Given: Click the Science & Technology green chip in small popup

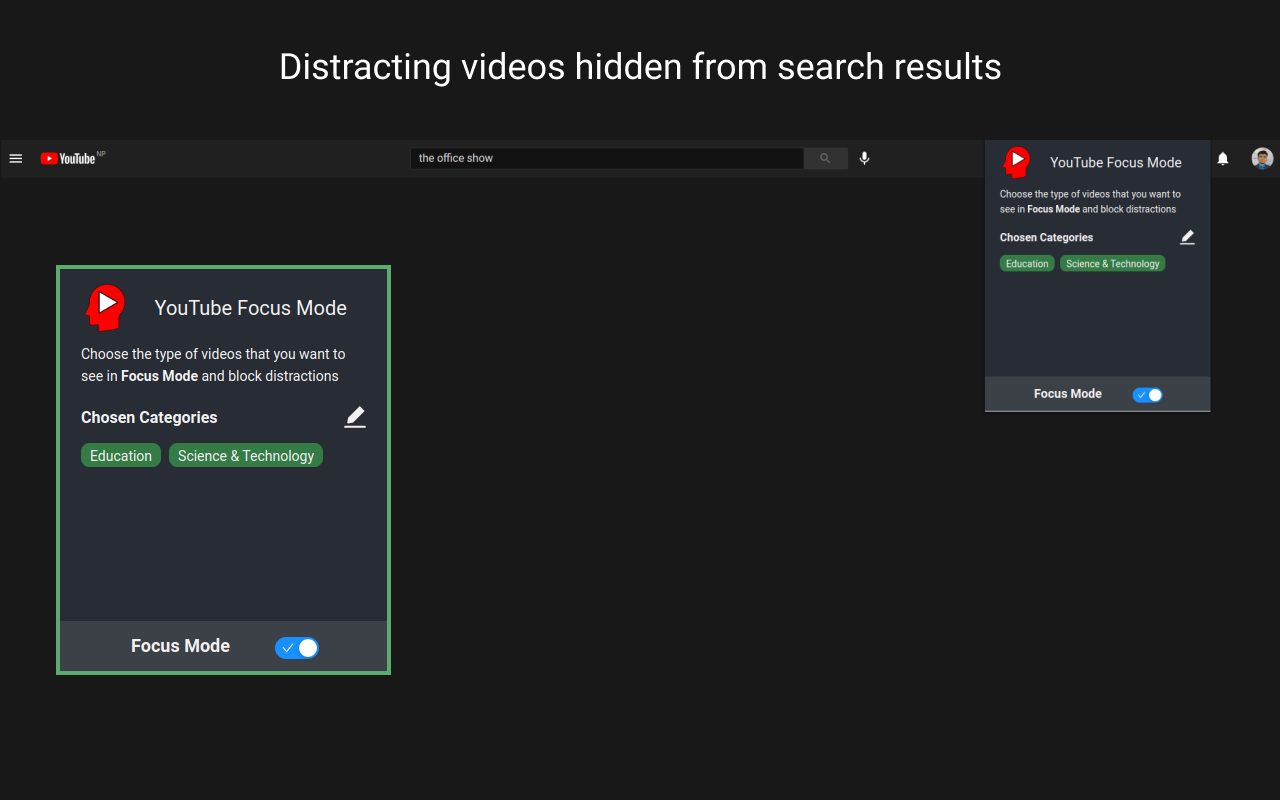Looking at the screenshot, I should pos(1112,263).
